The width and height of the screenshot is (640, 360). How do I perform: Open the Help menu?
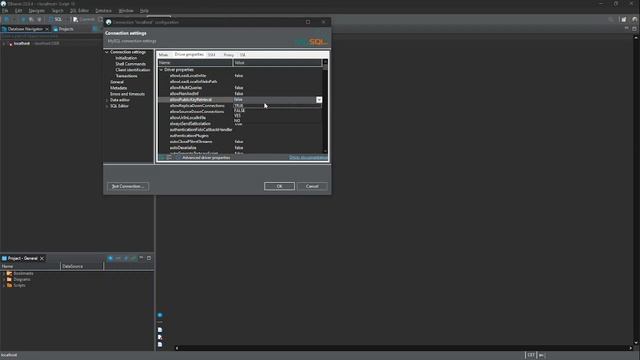[x=144, y=11]
